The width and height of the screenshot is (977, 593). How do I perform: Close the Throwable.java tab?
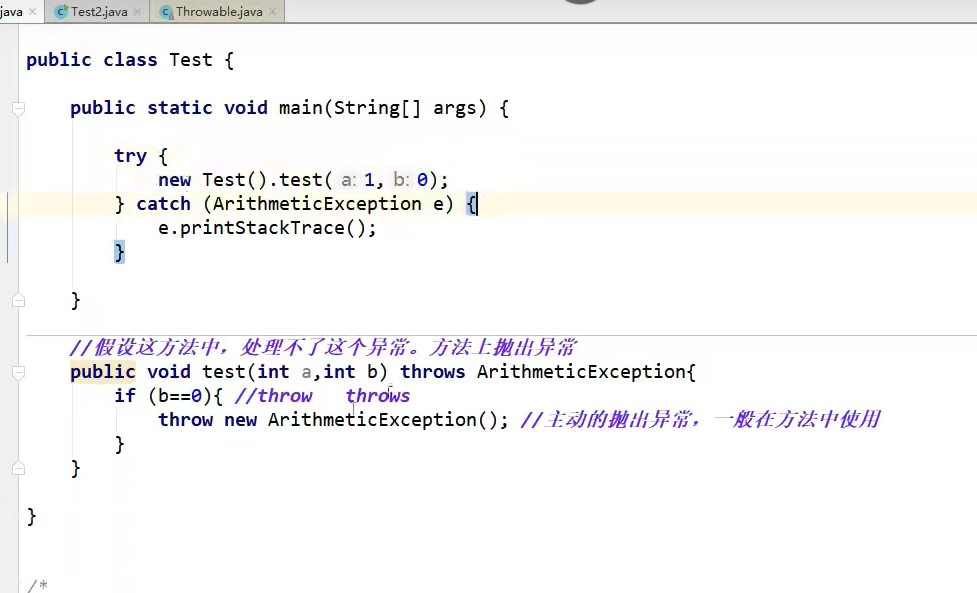[x=272, y=11]
